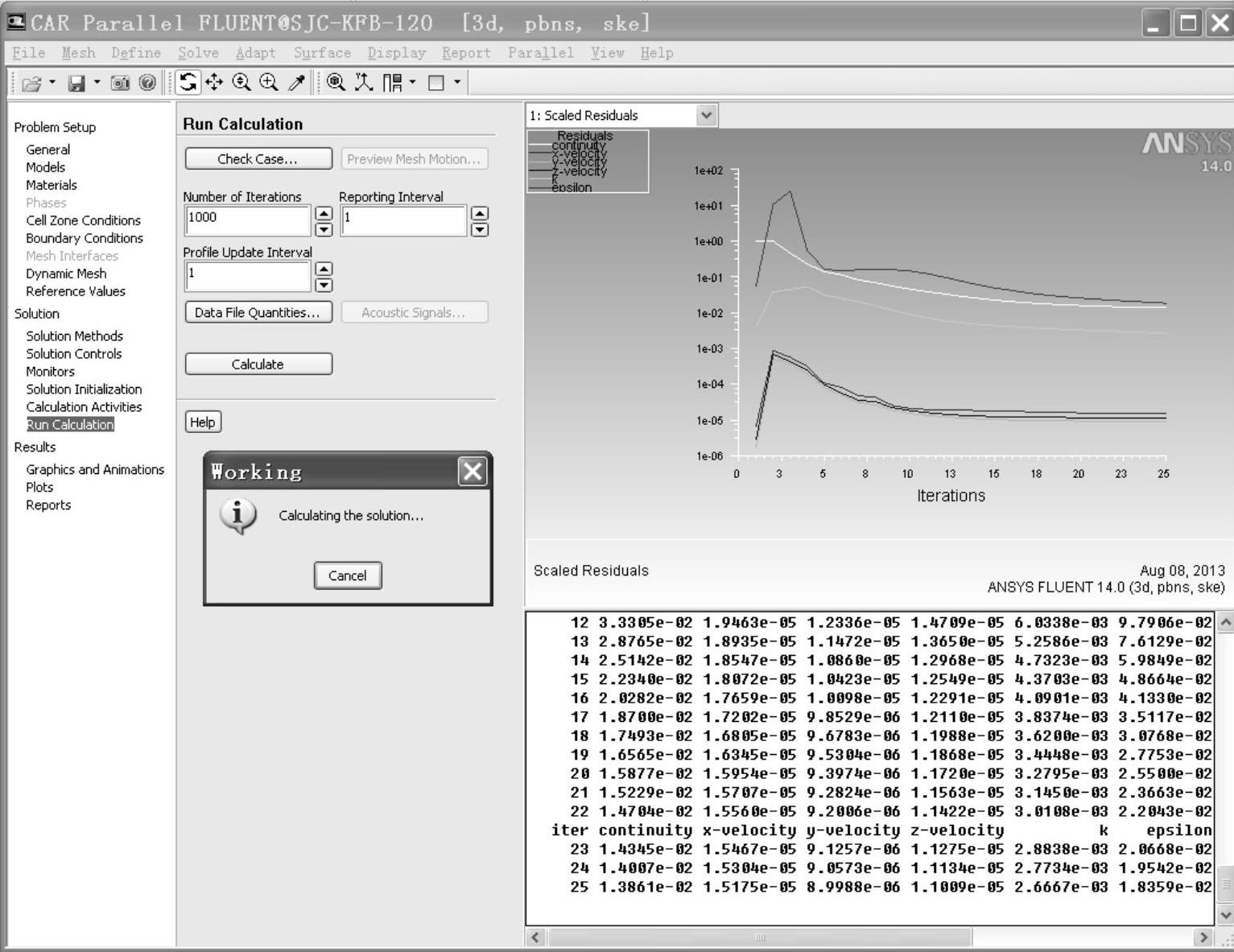1234x952 pixels.
Task: Open the Parallel menu
Action: pyautogui.click(x=540, y=53)
